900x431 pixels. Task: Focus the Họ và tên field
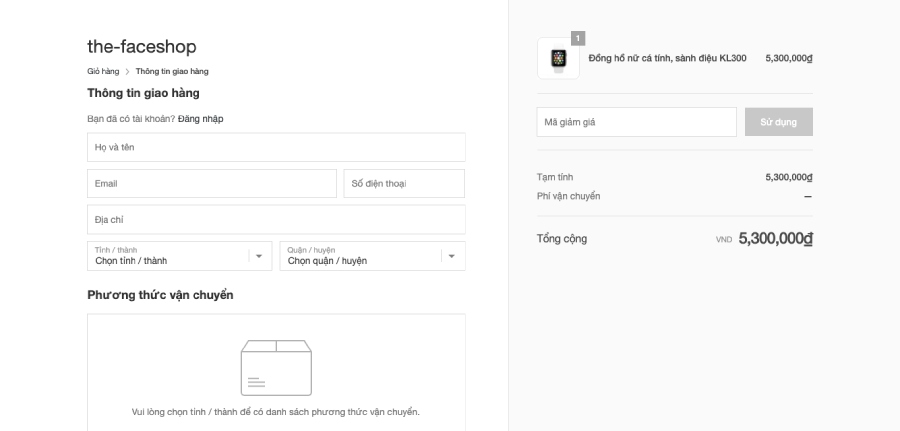276,147
